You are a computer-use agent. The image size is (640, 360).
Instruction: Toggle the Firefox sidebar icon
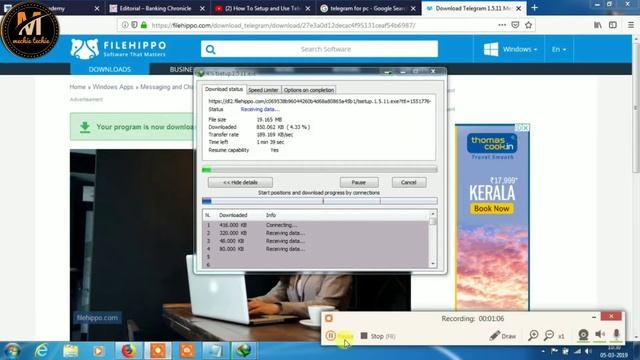pyautogui.click(x=613, y=25)
